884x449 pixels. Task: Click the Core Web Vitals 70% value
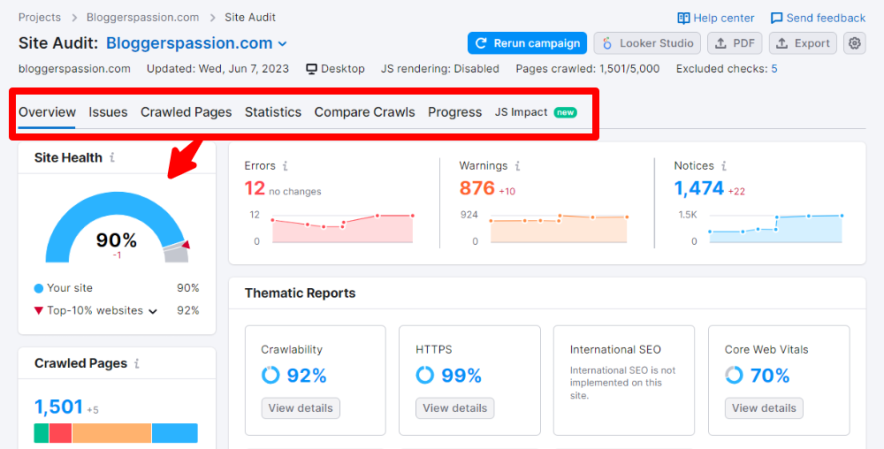[770, 375]
